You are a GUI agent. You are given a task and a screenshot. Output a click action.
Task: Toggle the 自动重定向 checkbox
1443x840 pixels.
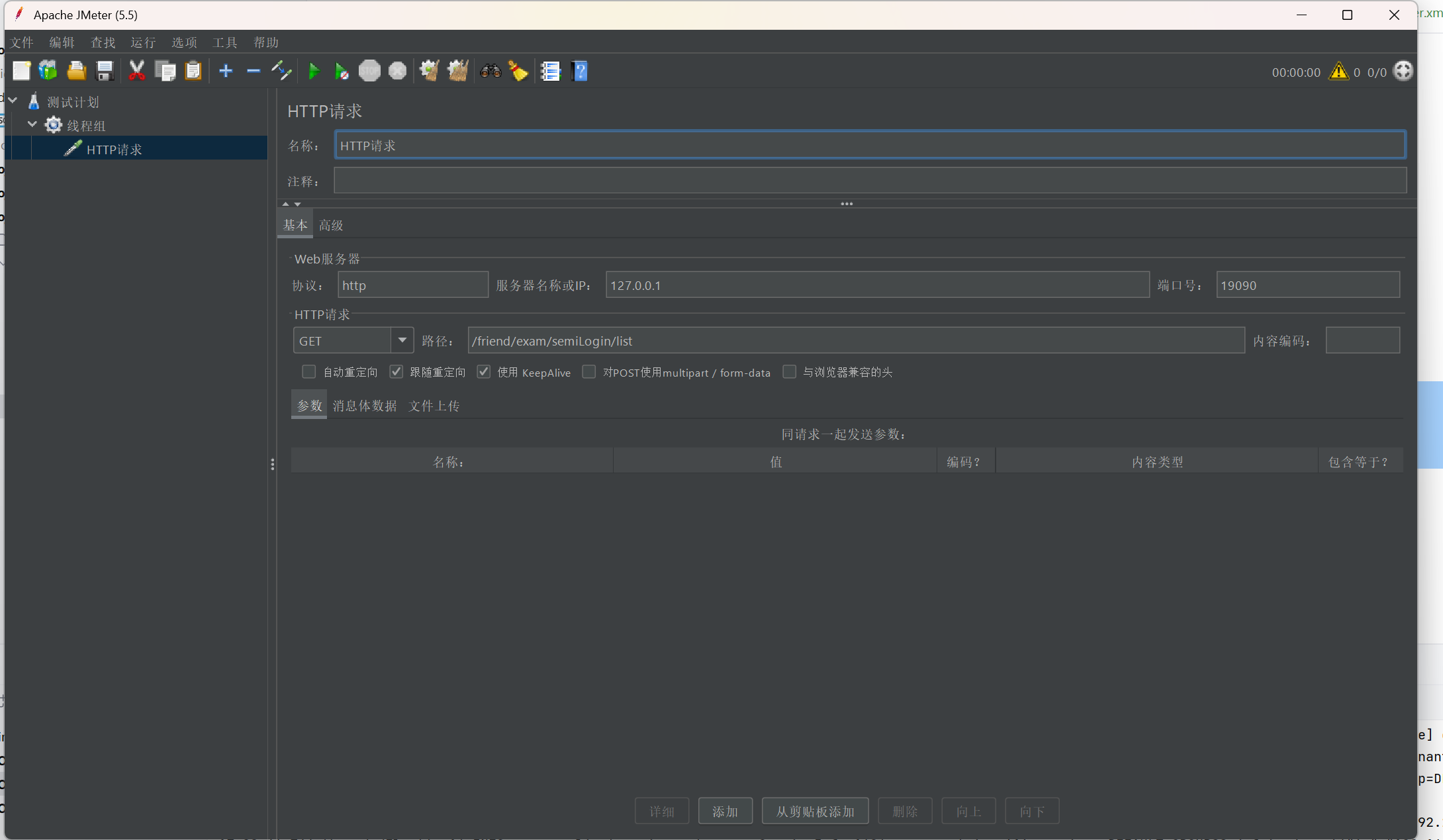(308, 372)
